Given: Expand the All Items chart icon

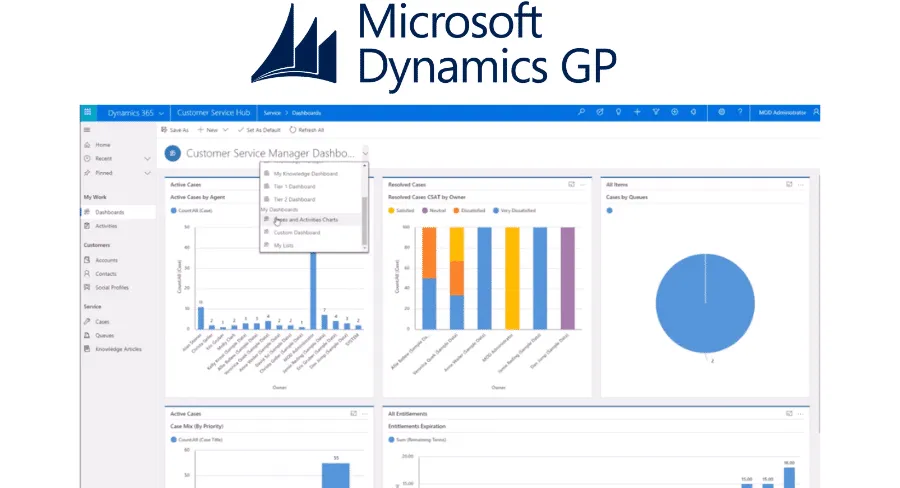Looking at the screenshot, I should click(x=789, y=184).
